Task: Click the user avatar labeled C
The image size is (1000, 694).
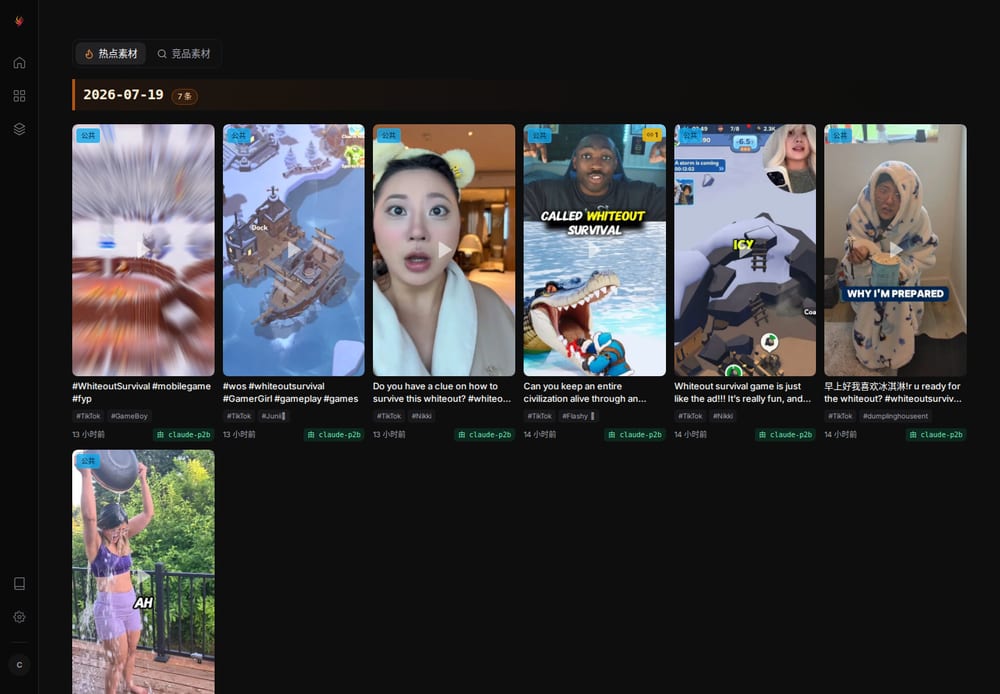Action: coord(19,665)
